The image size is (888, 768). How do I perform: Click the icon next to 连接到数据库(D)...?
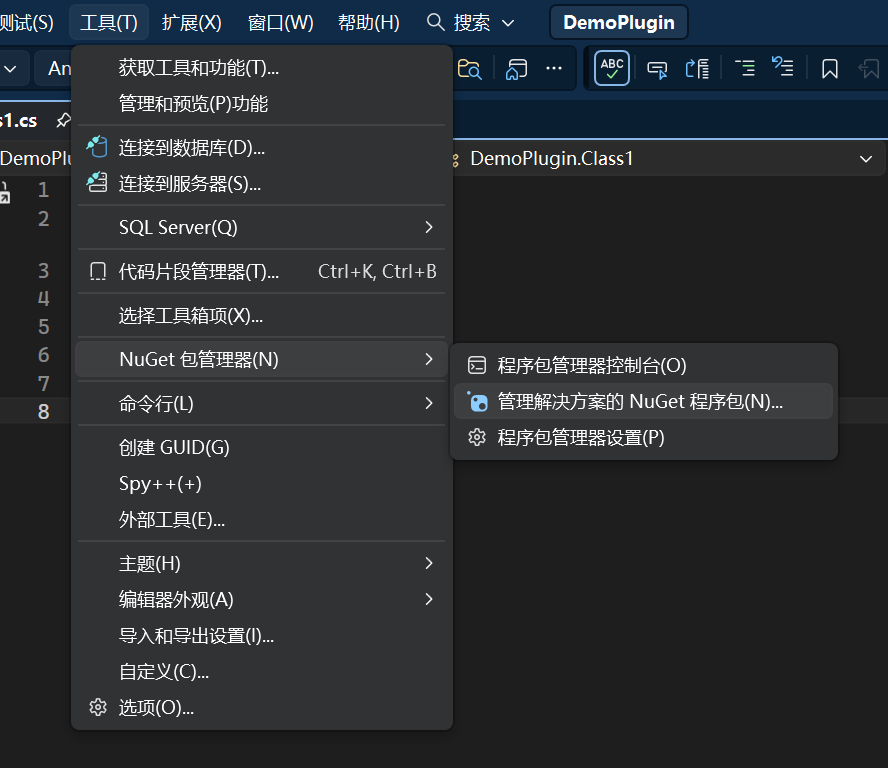[97, 148]
